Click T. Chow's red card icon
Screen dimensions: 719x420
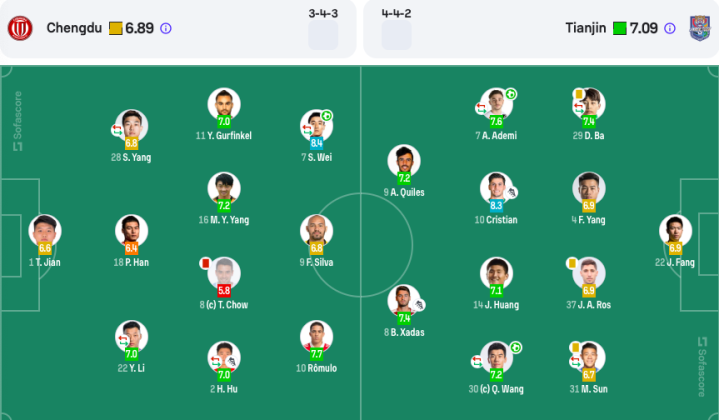pyautogui.click(x=205, y=263)
